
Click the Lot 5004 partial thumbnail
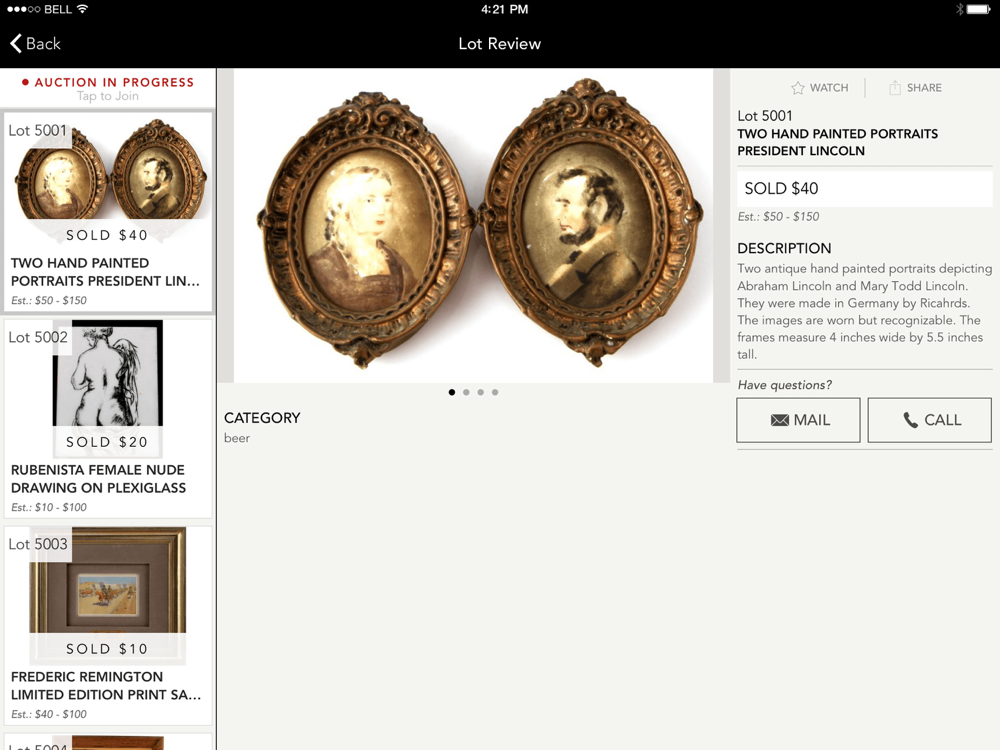click(x=108, y=742)
